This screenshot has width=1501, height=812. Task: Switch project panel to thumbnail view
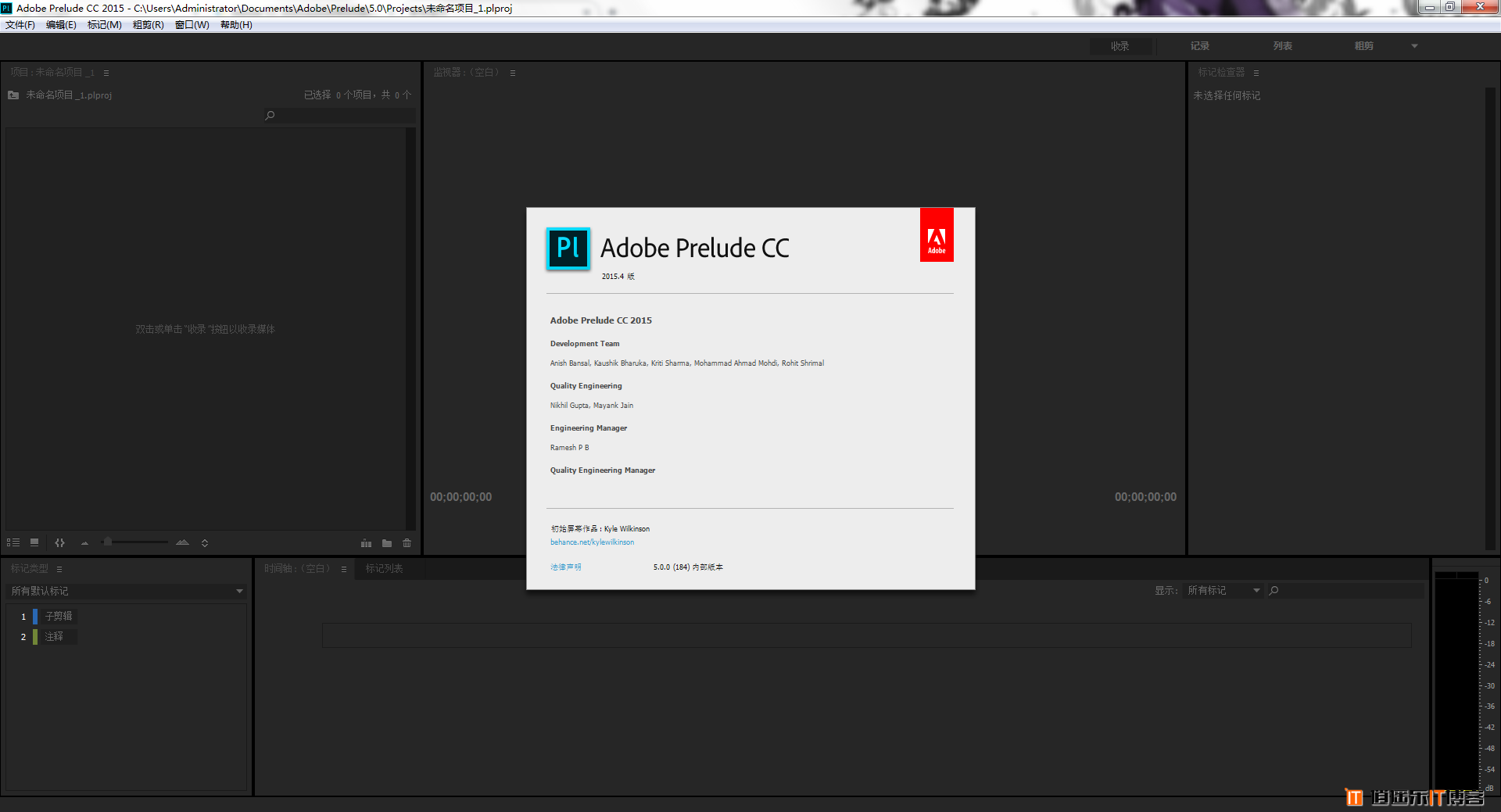(34, 542)
